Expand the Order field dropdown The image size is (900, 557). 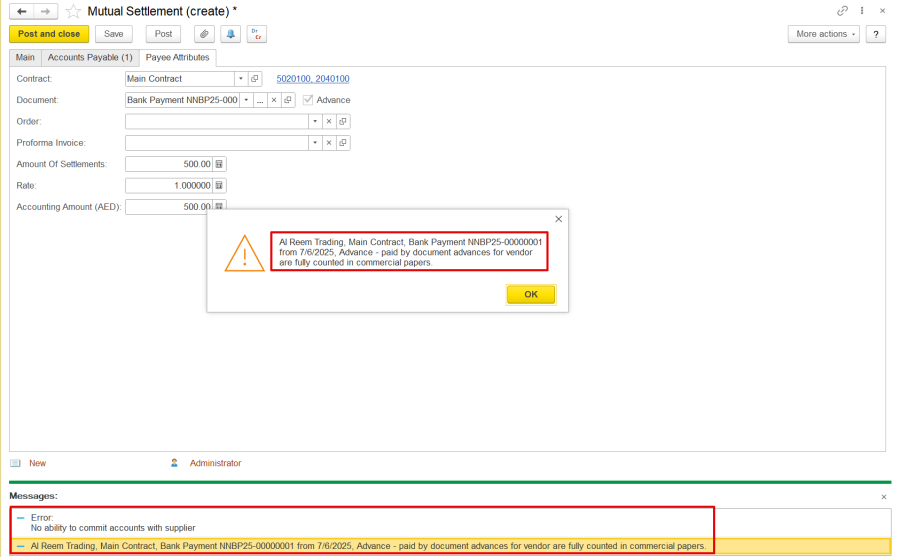pos(314,121)
